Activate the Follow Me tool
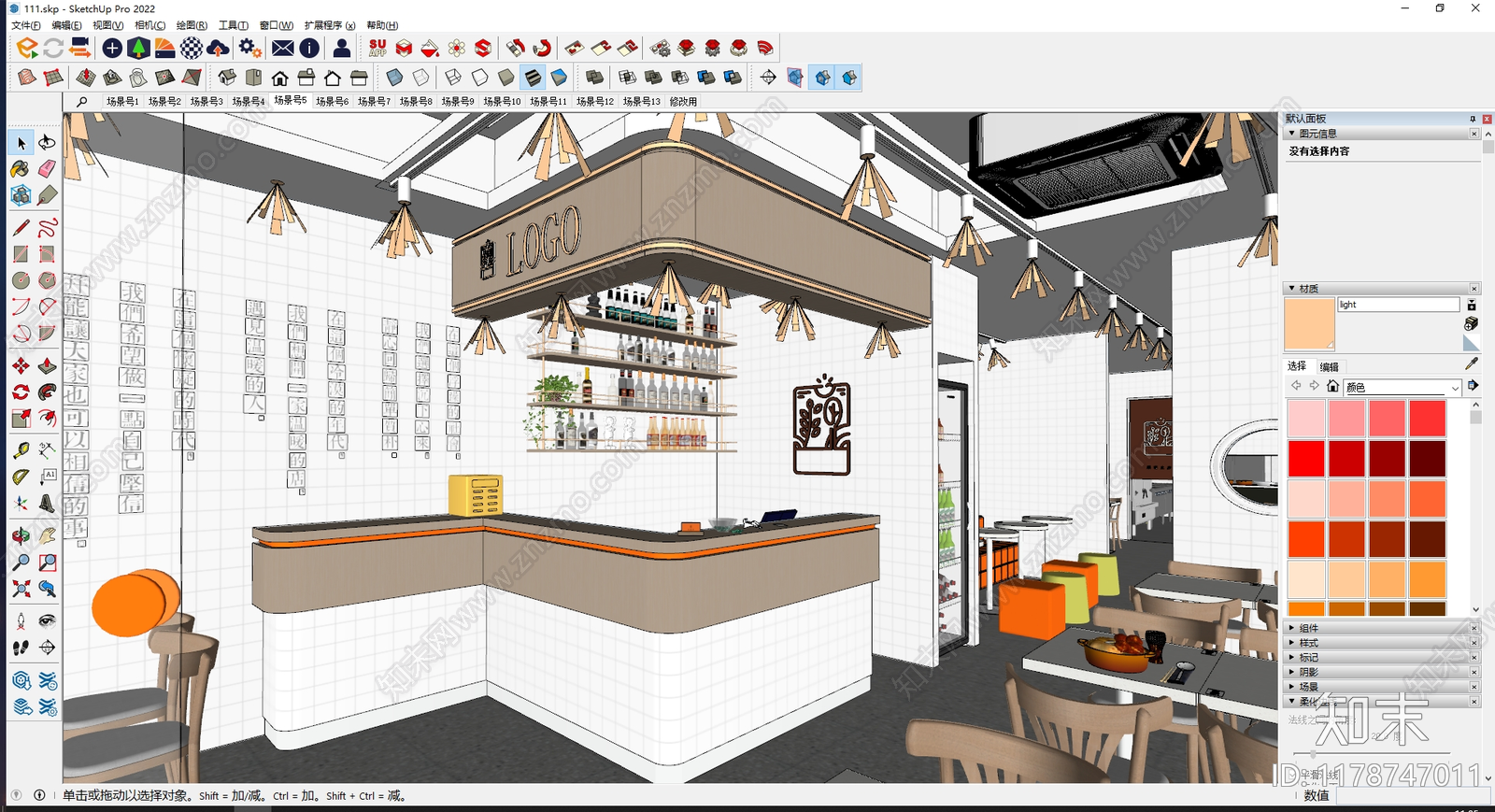The image size is (1495, 812). 47,392
